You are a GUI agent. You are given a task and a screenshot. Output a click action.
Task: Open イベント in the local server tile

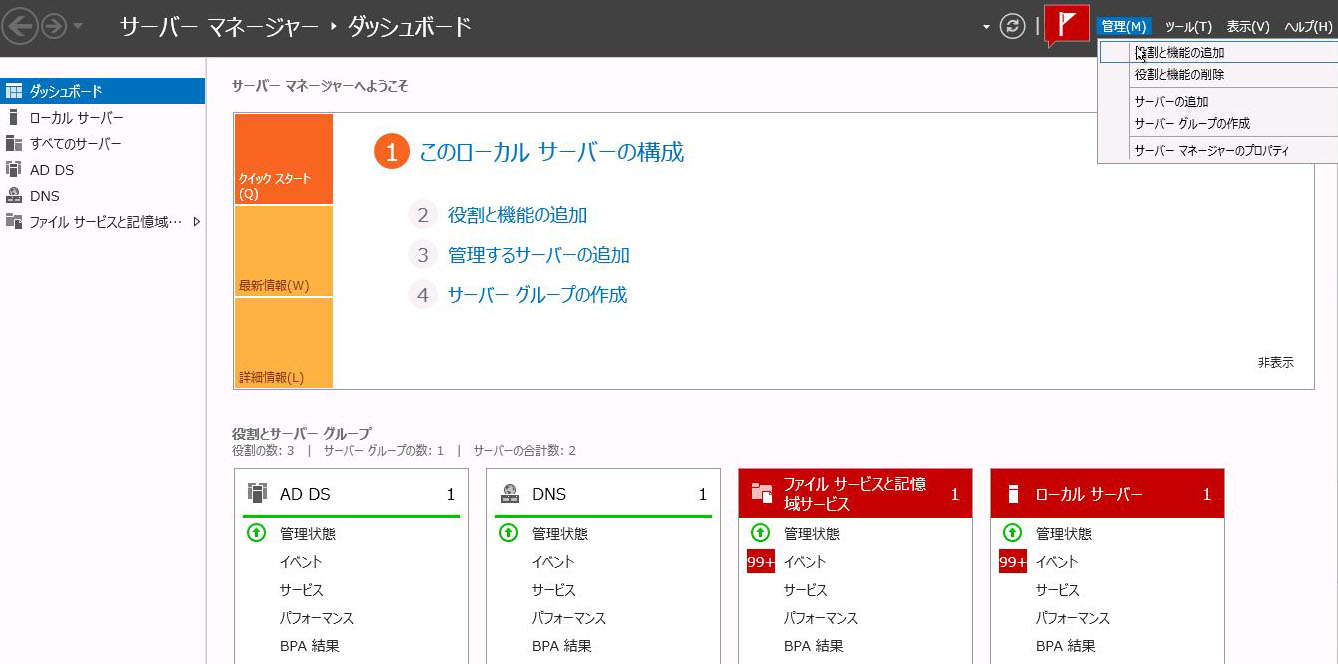tap(1057, 562)
